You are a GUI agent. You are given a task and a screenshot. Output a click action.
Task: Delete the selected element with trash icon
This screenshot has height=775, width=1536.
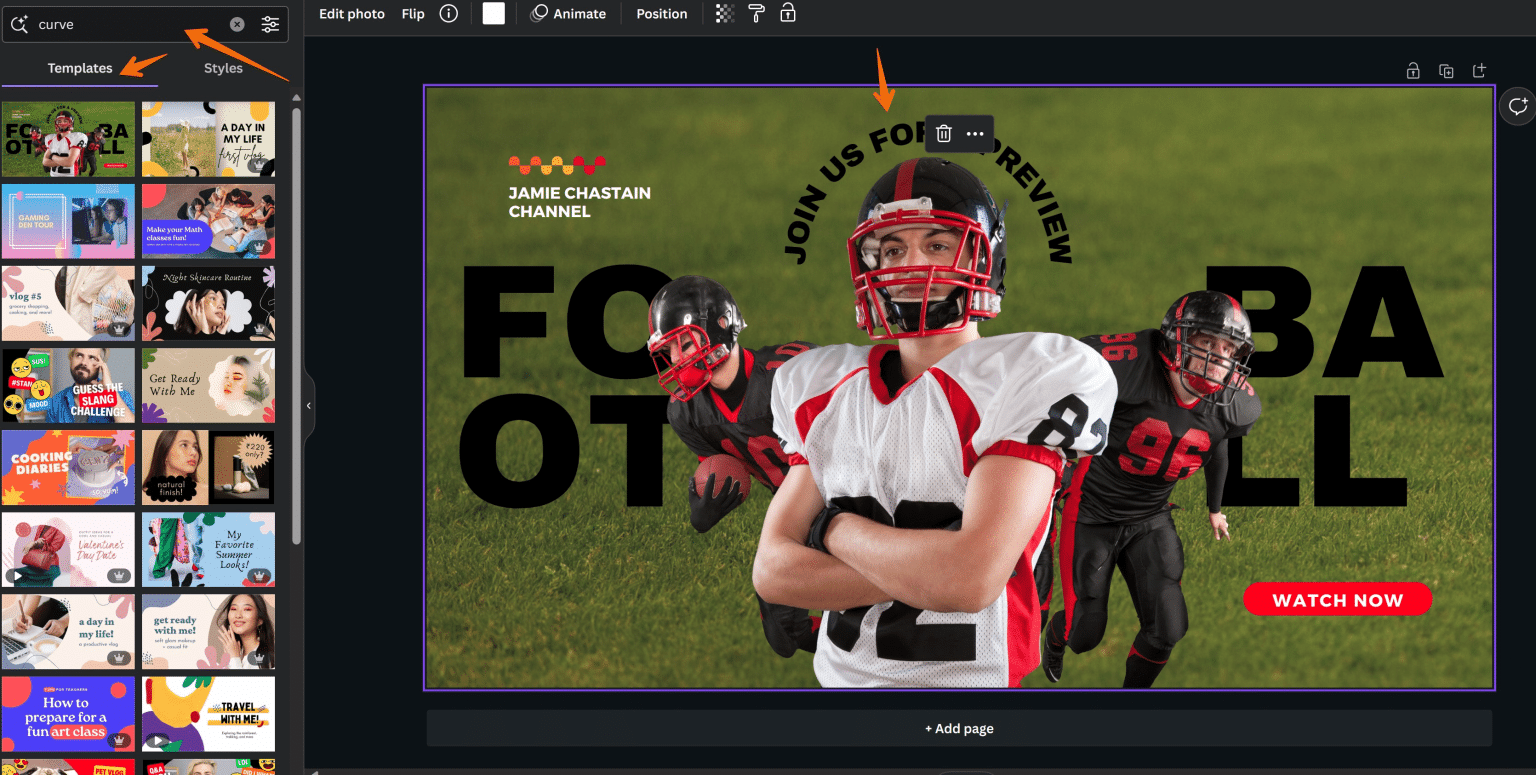tap(943, 134)
